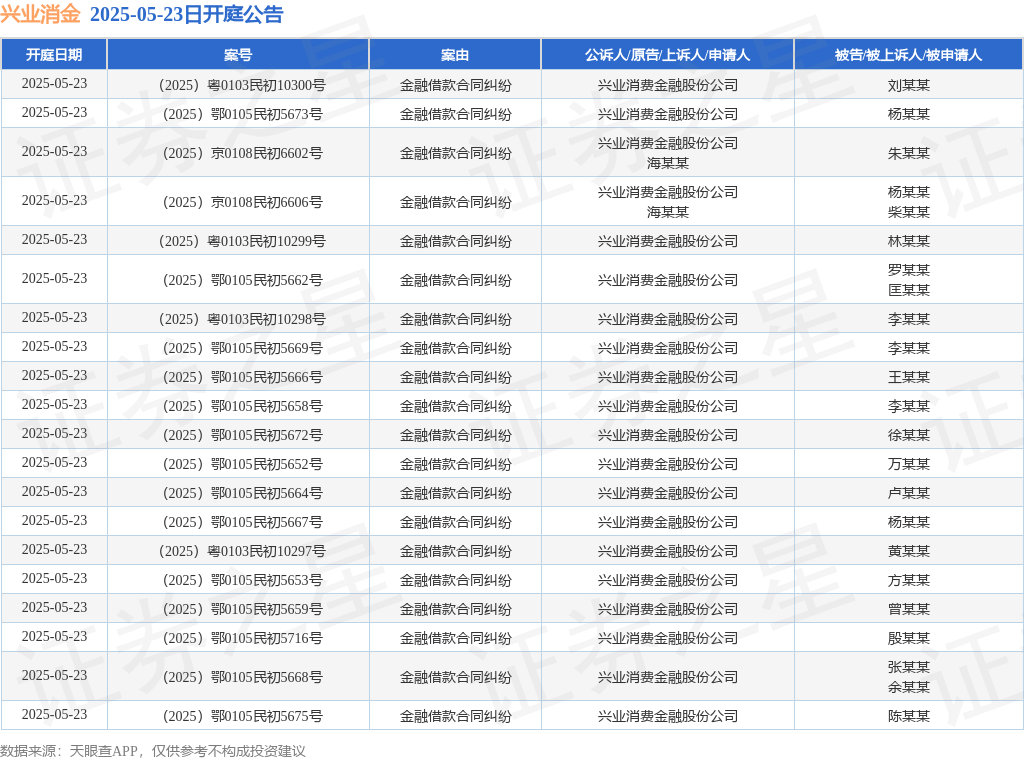Click case number 鄂0105民初5675号
This screenshot has height=760, width=1024.
(242, 716)
